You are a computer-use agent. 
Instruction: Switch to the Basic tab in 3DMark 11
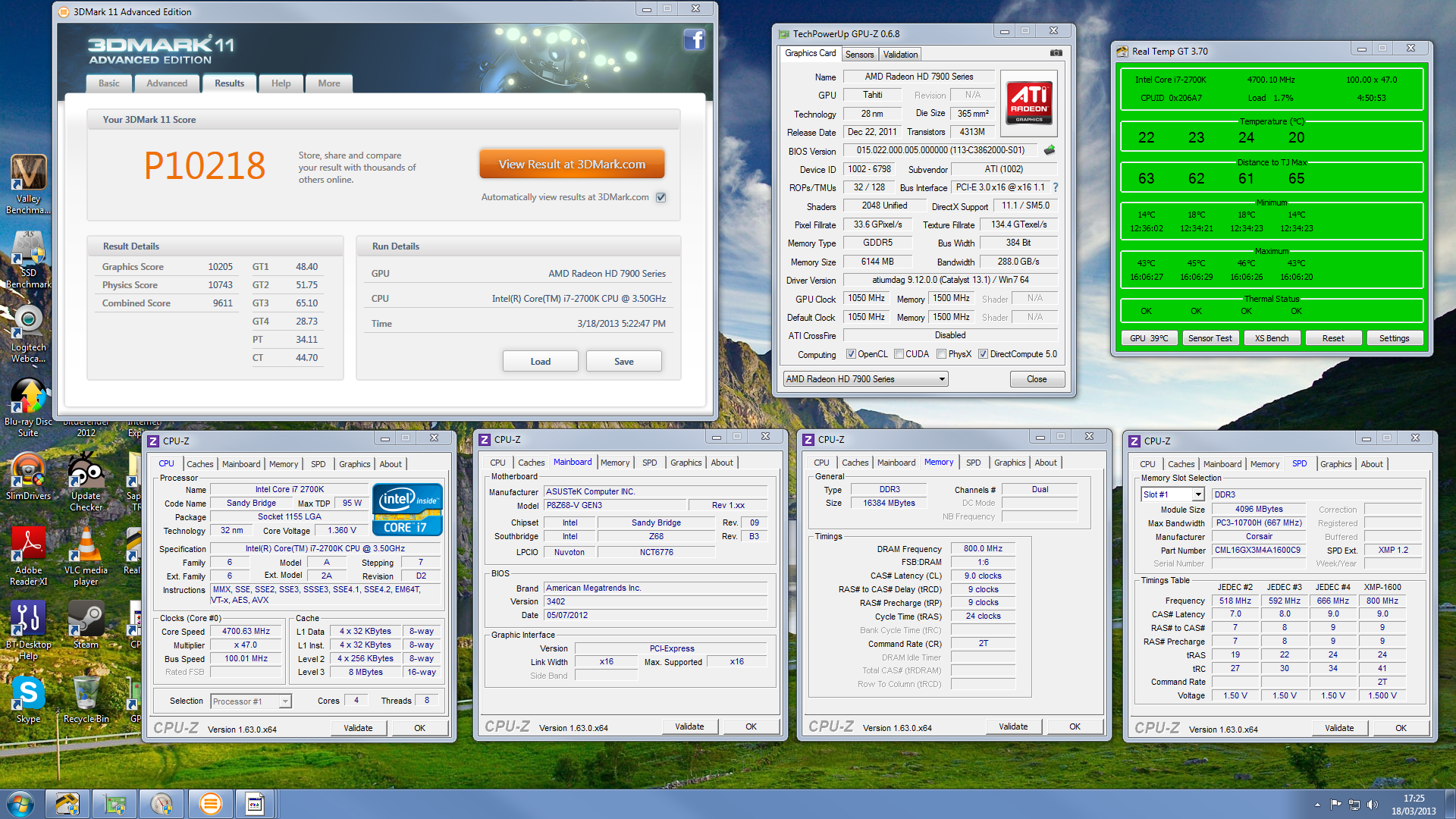[x=109, y=83]
